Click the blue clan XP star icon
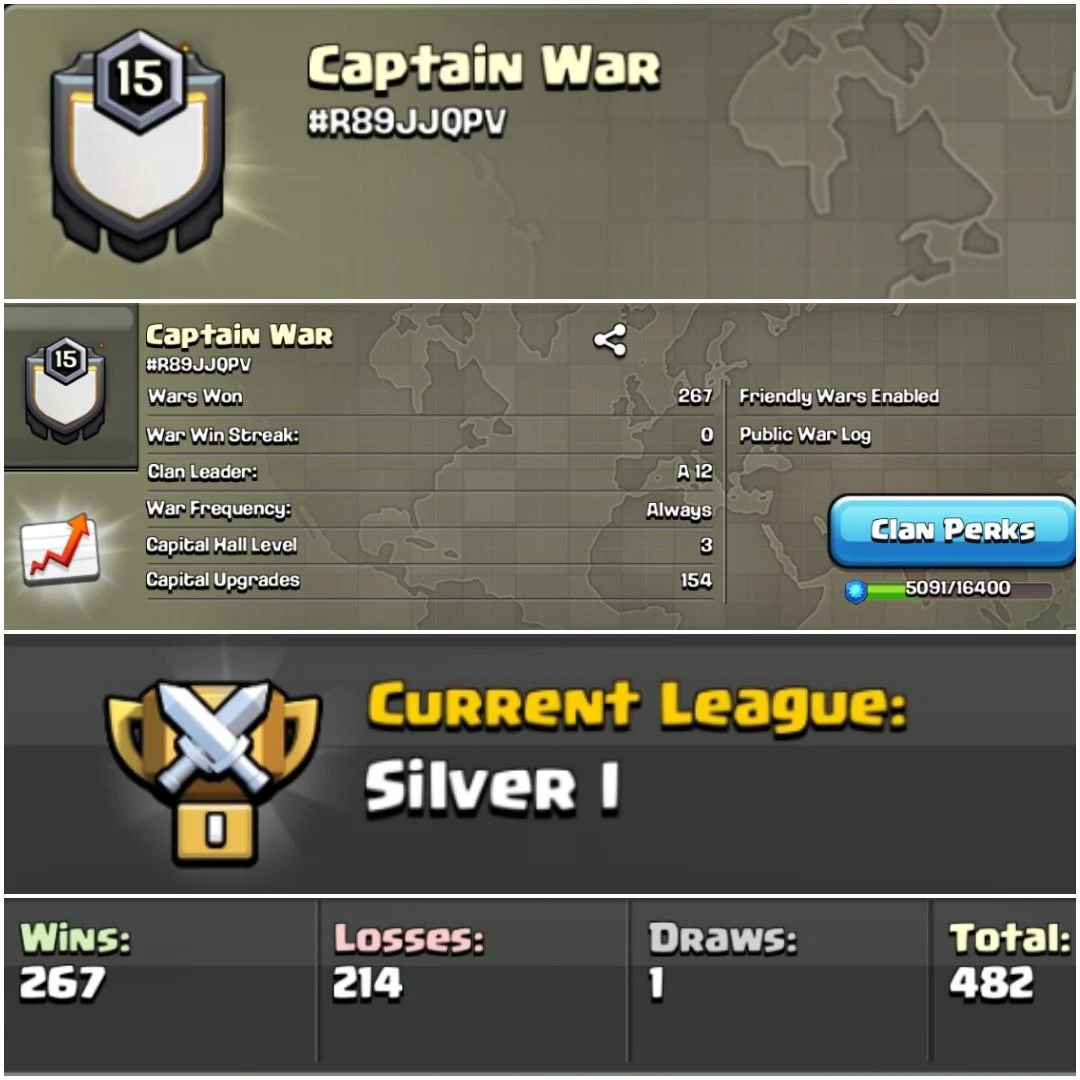The image size is (1080, 1080). point(855,591)
